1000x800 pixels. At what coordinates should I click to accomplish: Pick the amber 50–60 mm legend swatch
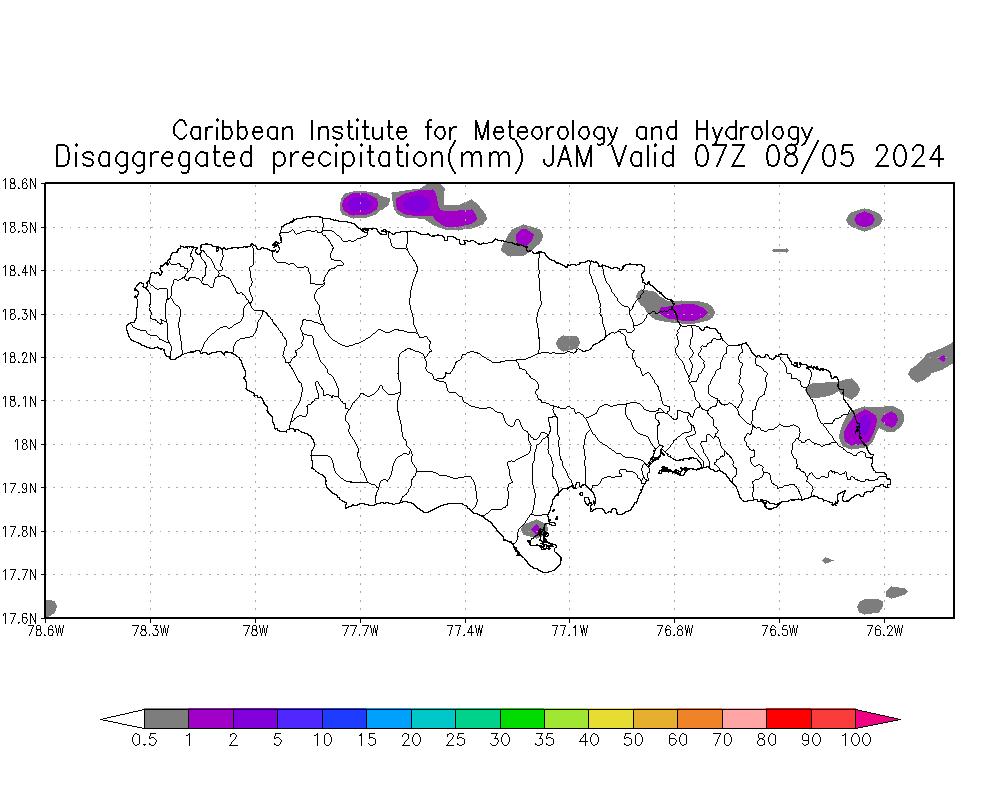656,718
